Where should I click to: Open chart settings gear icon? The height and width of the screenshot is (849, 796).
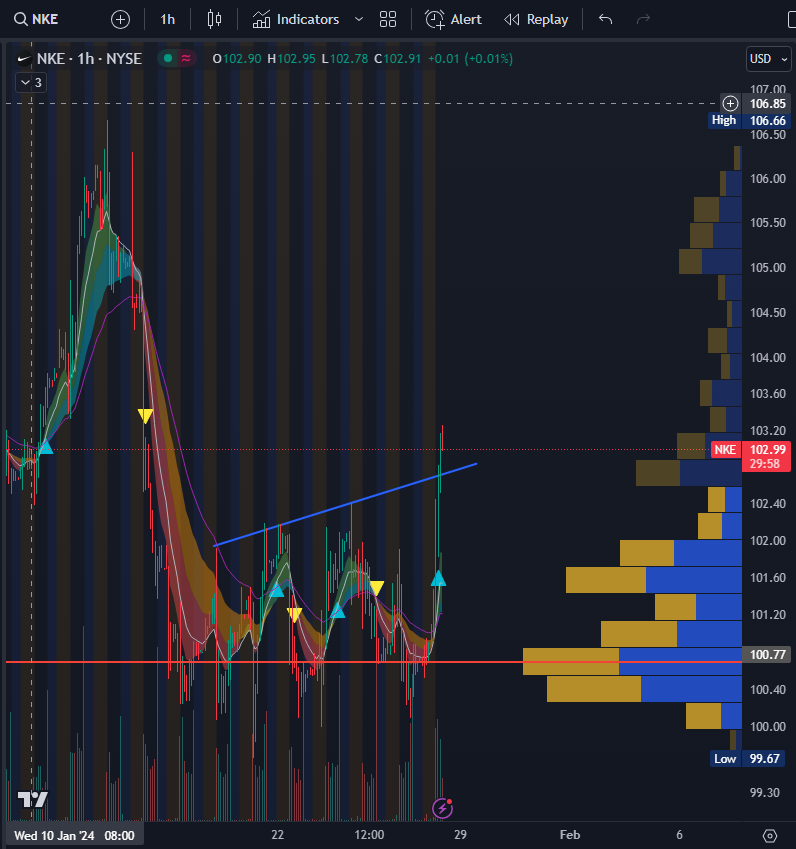tap(769, 836)
